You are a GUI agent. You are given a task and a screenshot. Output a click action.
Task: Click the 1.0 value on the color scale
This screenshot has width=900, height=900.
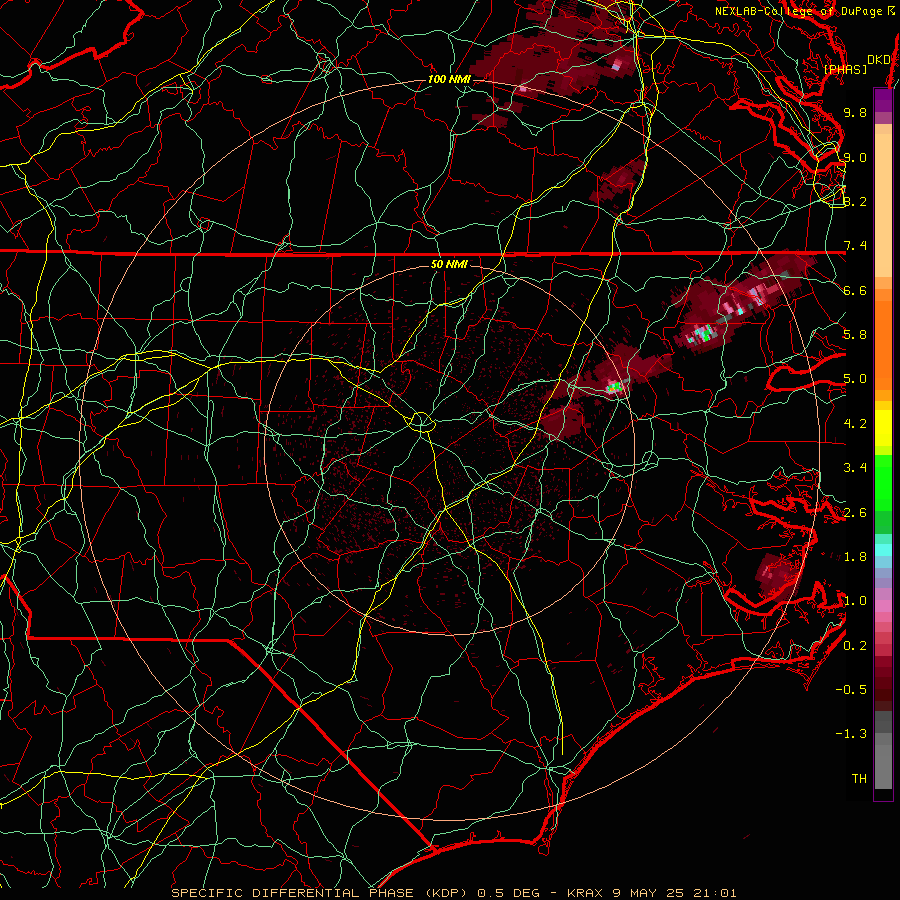point(855,601)
